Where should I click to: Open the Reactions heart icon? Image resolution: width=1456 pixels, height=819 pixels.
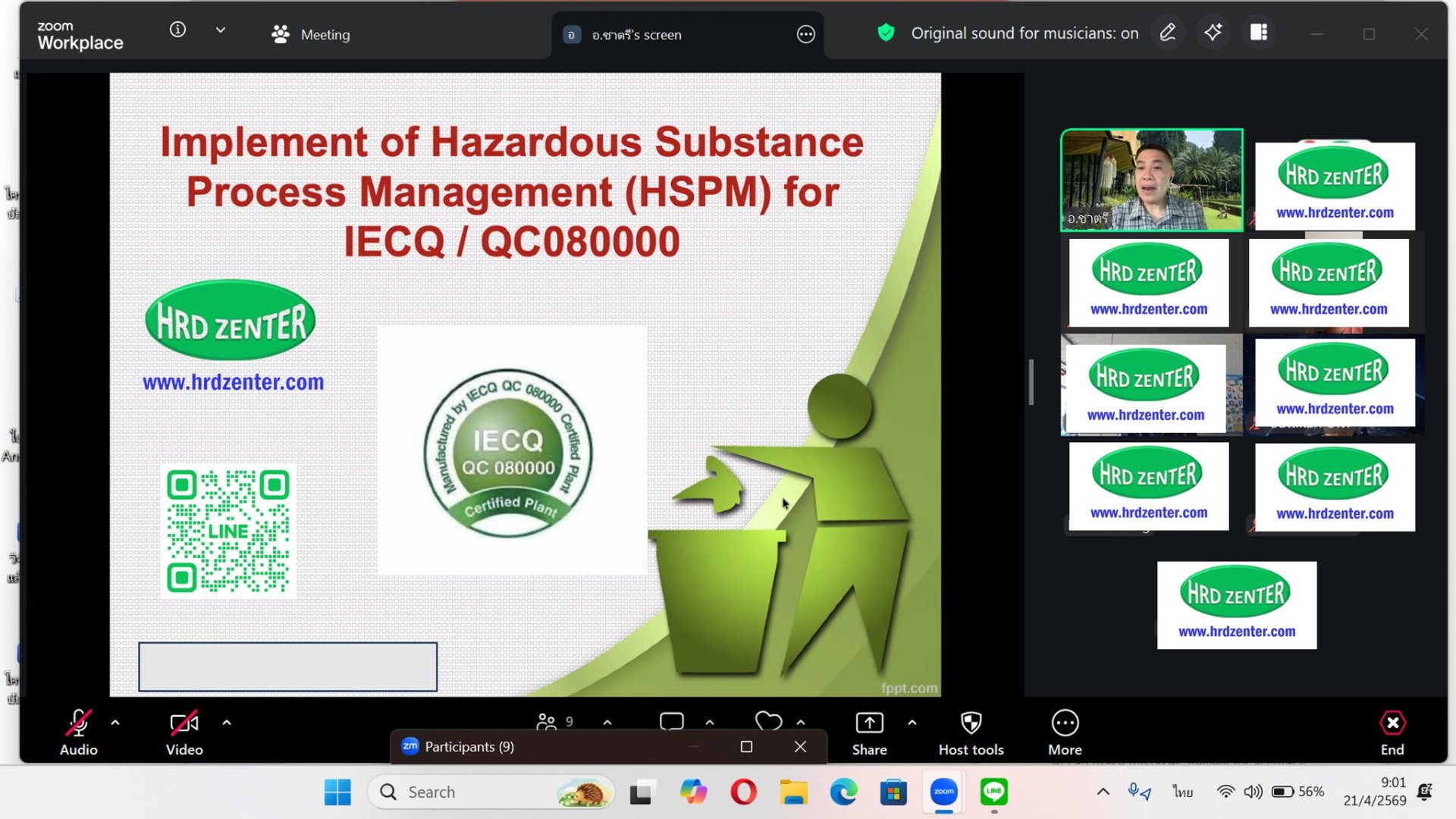tap(768, 721)
